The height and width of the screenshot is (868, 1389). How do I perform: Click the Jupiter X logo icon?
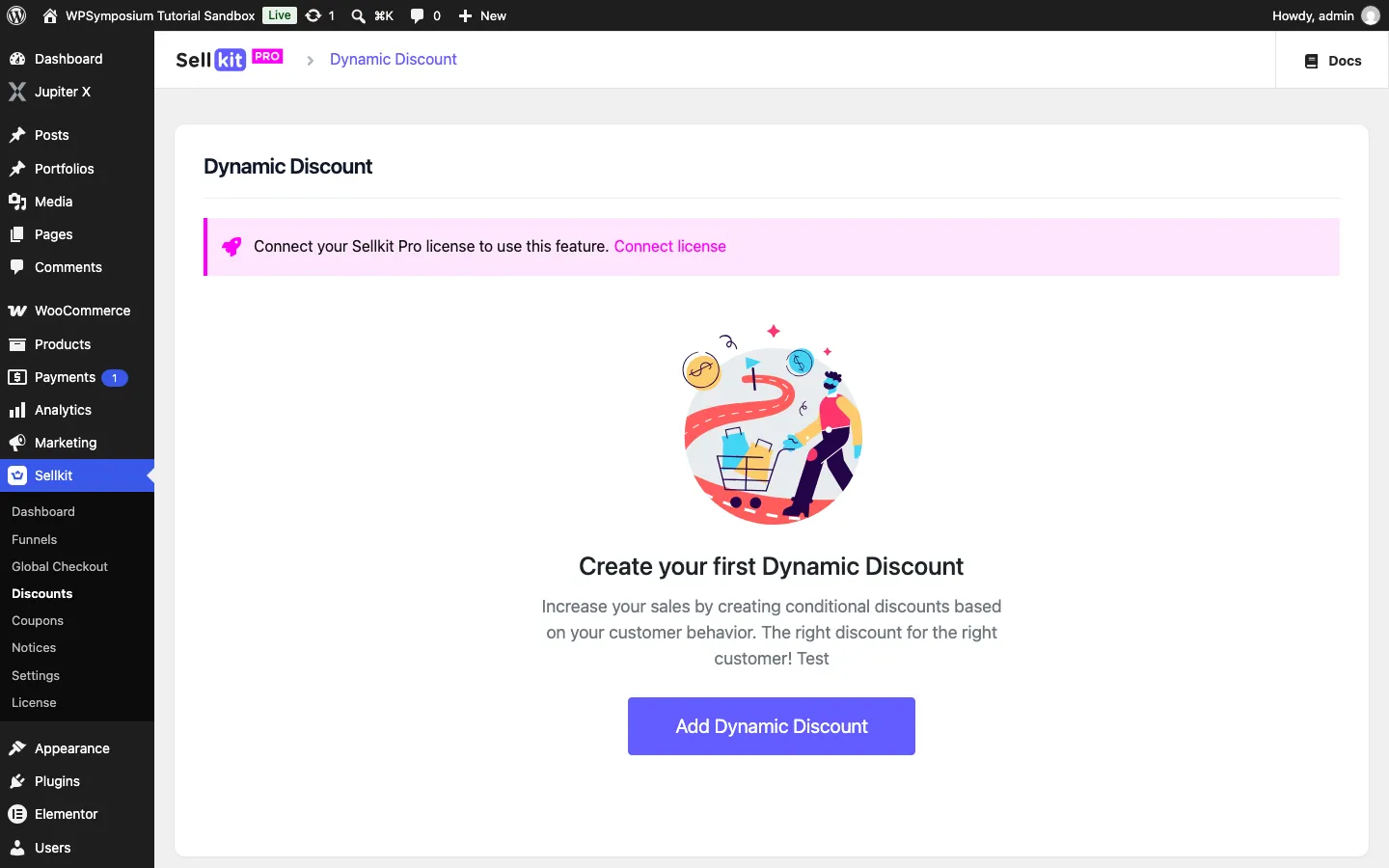pyautogui.click(x=17, y=92)
